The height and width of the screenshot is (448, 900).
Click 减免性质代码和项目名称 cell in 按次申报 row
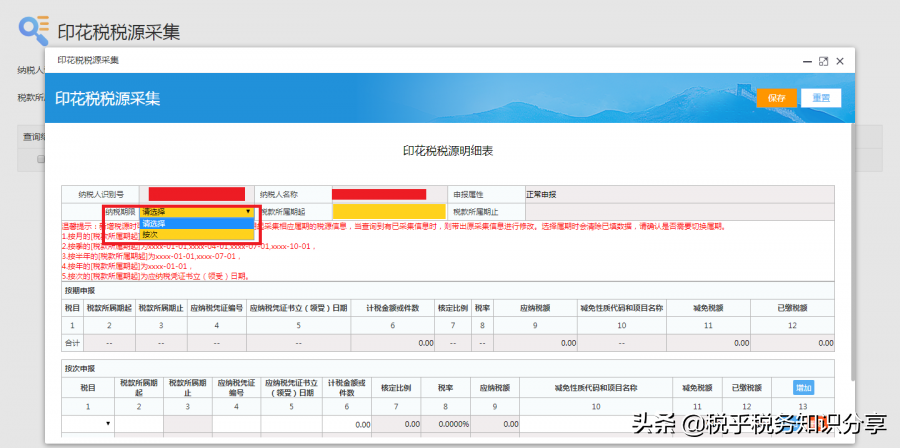pyautogui.click(x=596, y=424)
